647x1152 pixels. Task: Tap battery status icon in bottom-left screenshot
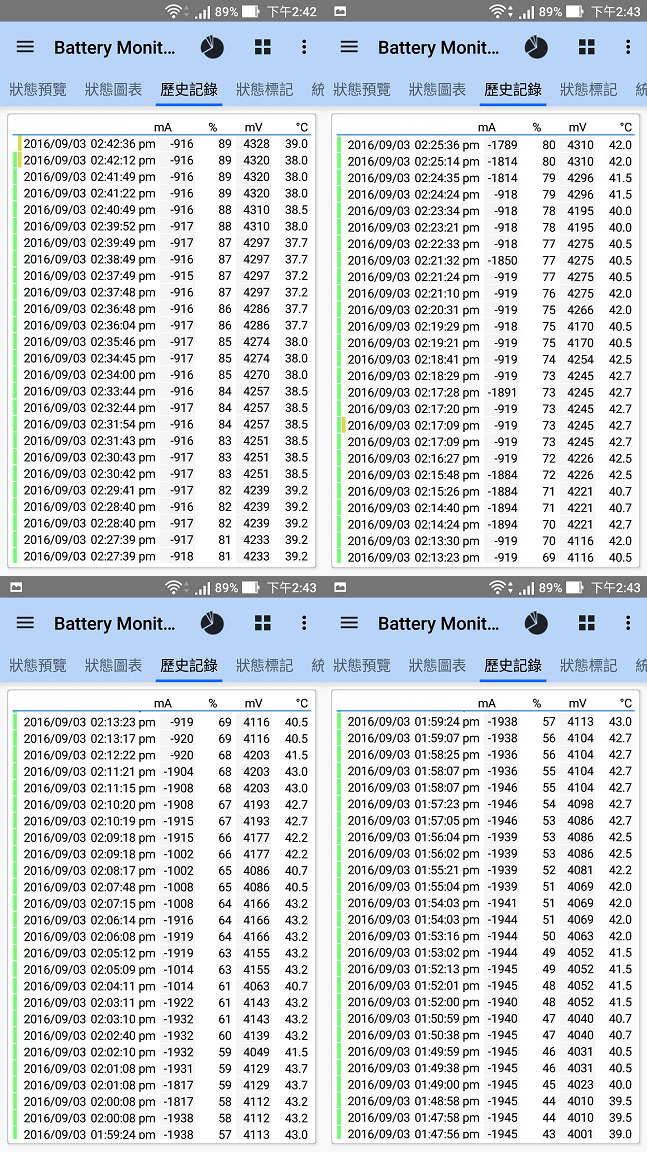(251, 587)
